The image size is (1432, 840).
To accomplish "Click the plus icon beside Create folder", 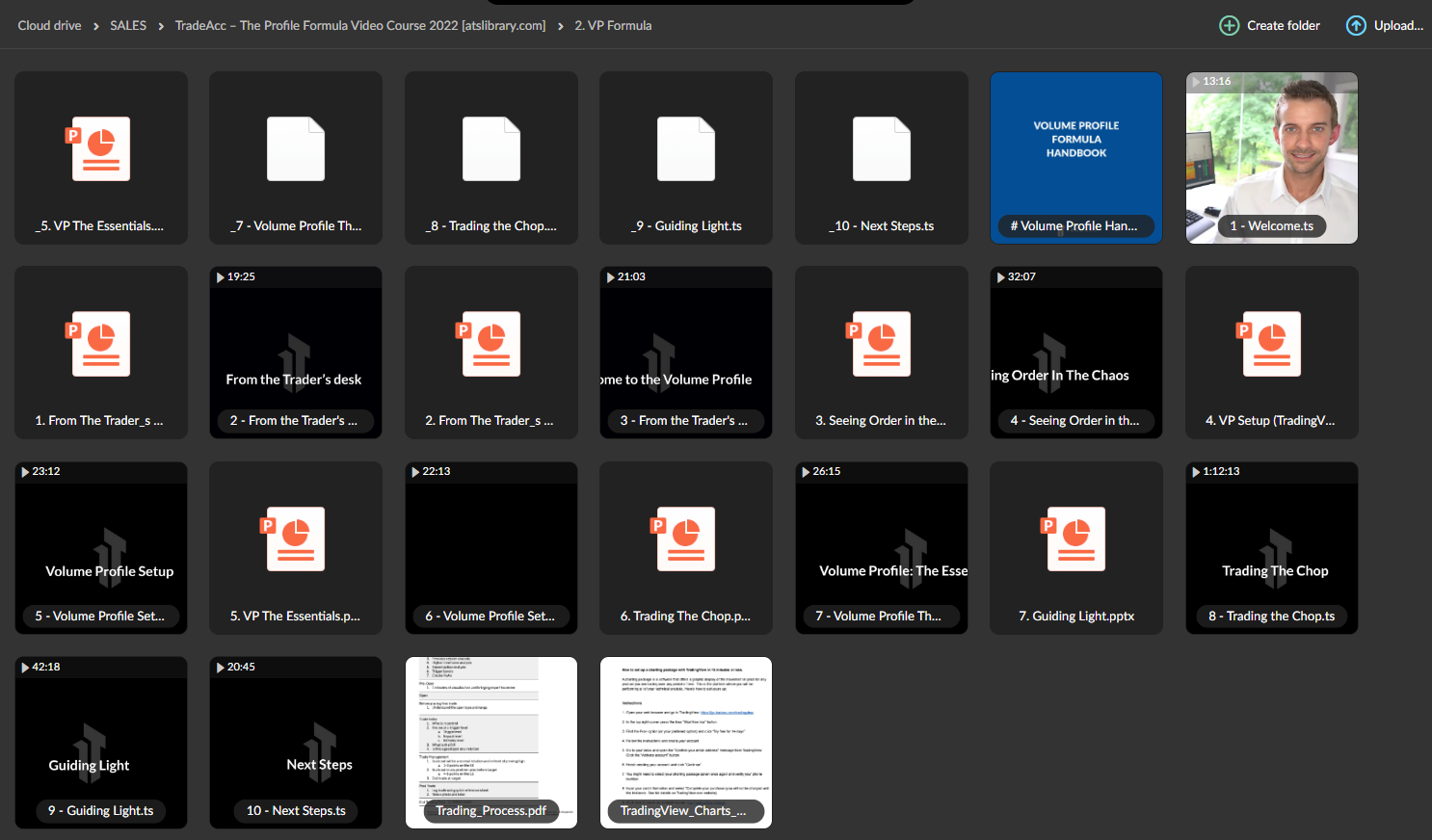I will (x=1230, y=26).
